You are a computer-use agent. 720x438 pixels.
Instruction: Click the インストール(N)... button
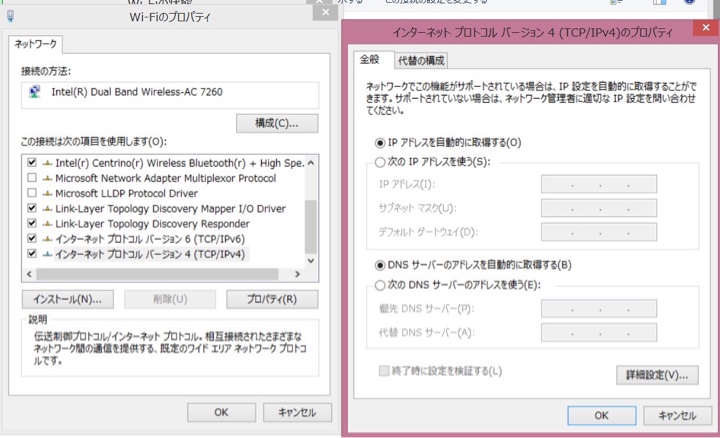[68, 299]
